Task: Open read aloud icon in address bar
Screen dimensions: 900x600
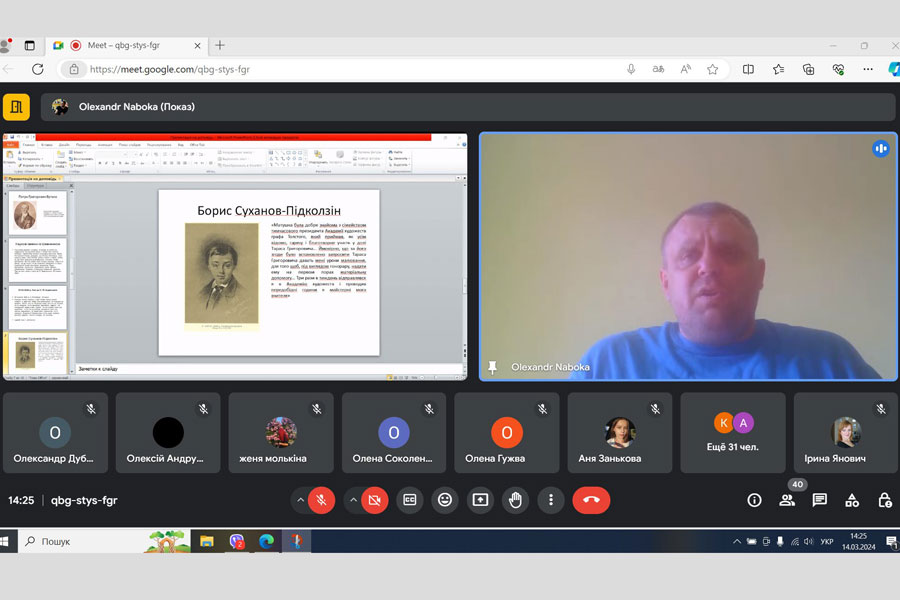Action: [x=685, y=69]
